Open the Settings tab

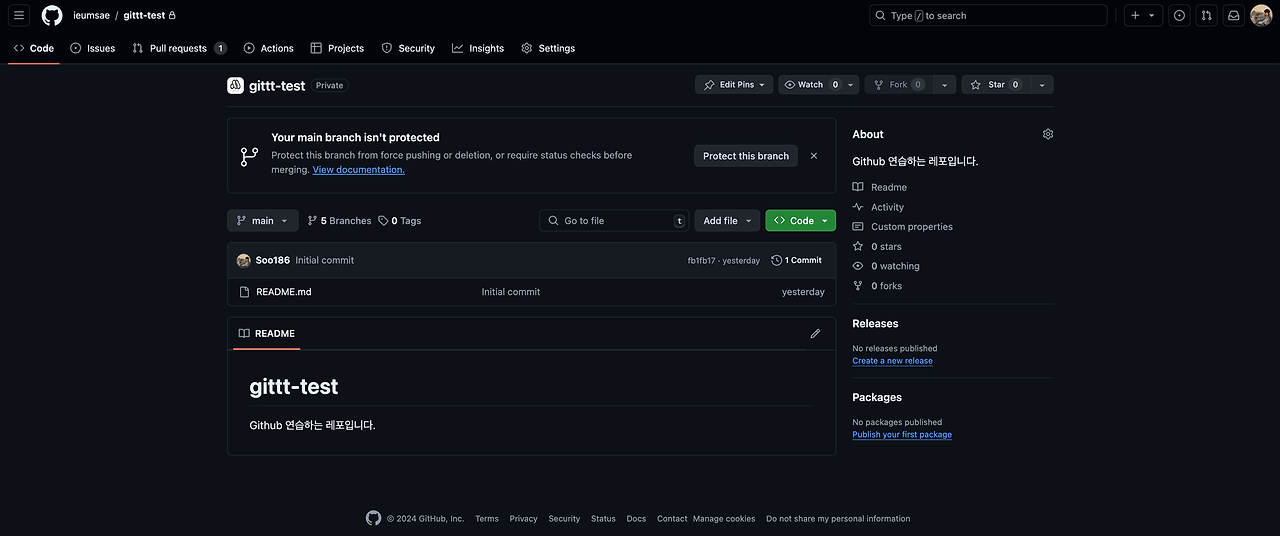point(548,48)
